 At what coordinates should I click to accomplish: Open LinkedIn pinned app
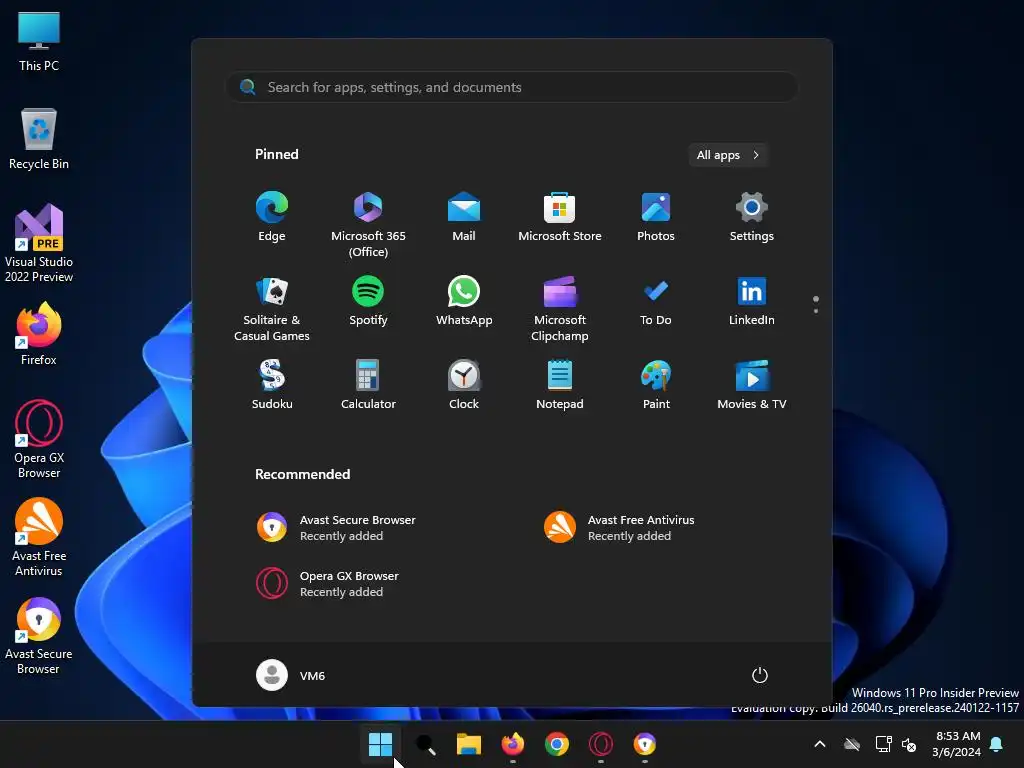pos(752,301)
